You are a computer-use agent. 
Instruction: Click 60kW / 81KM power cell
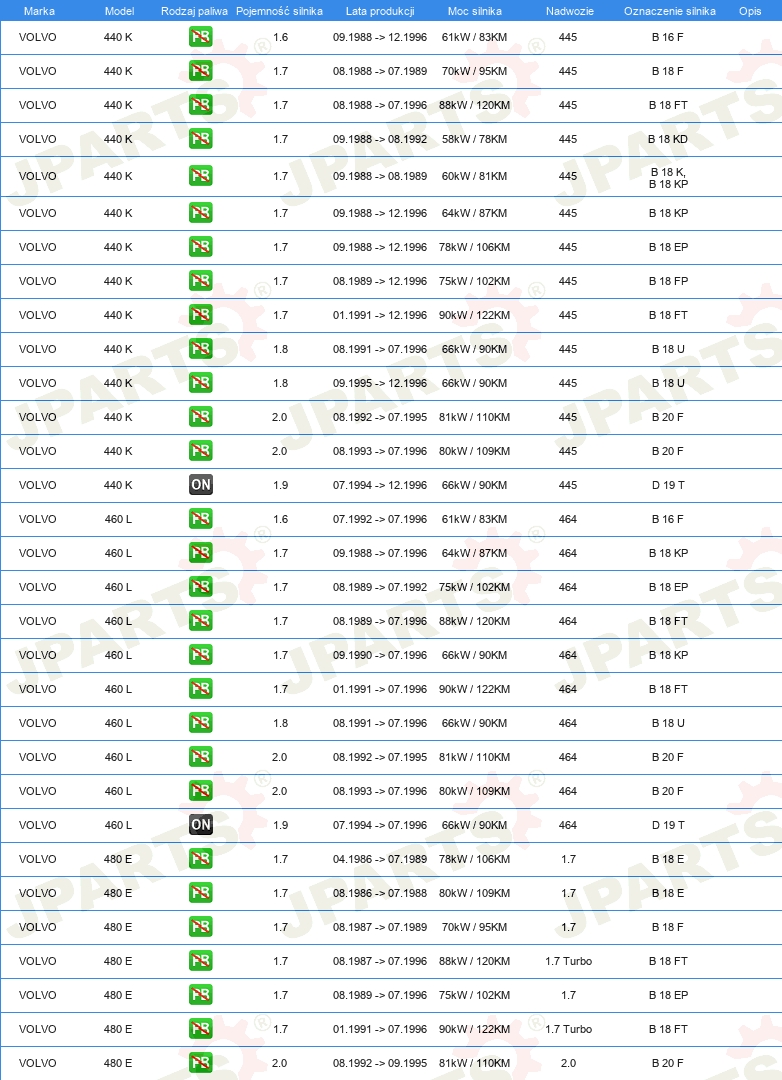click(x=475, y=176)
